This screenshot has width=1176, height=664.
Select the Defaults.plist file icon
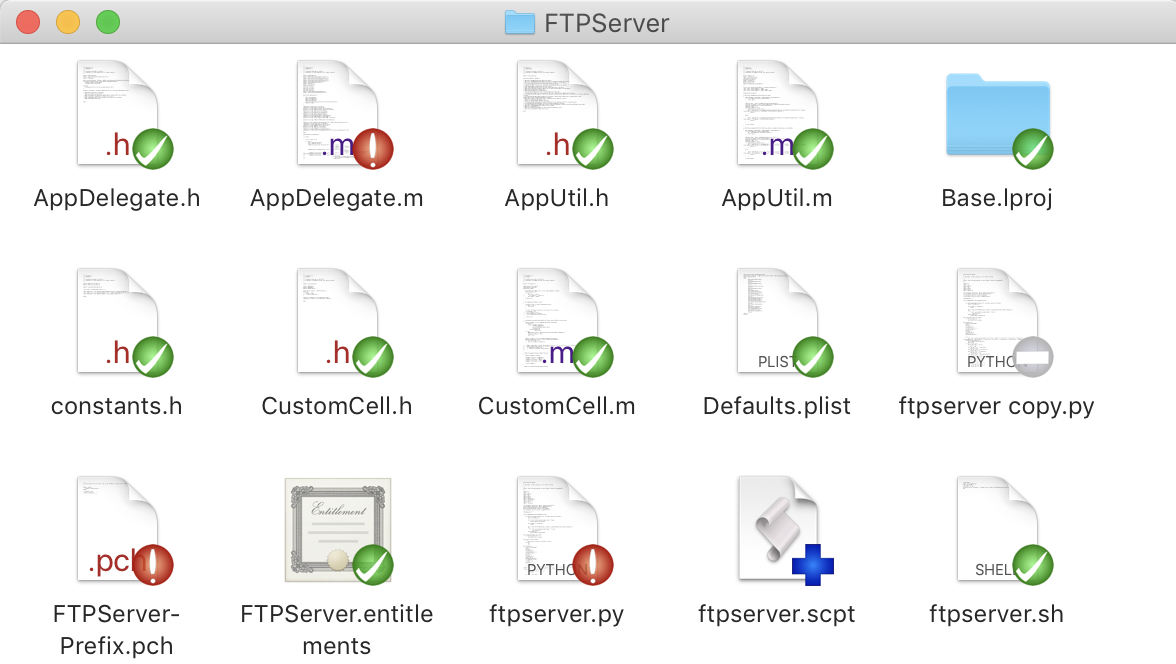777,321
